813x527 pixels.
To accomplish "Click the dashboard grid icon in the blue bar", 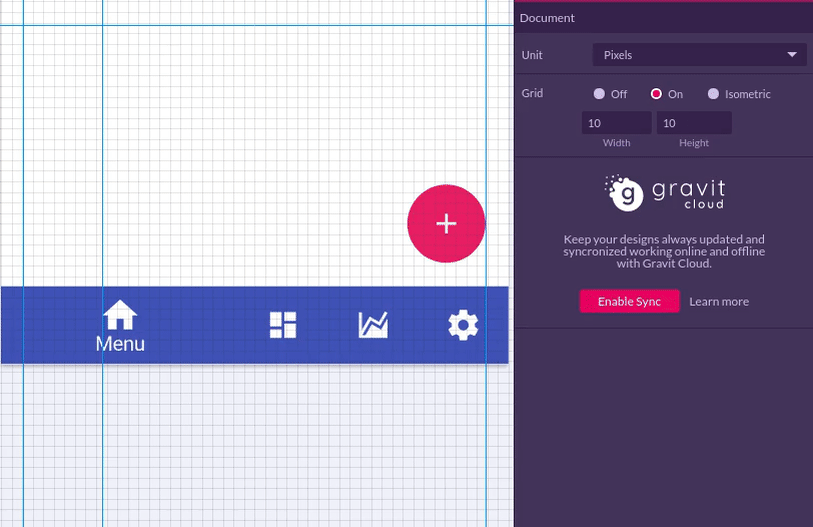I will tap(283, 325).
